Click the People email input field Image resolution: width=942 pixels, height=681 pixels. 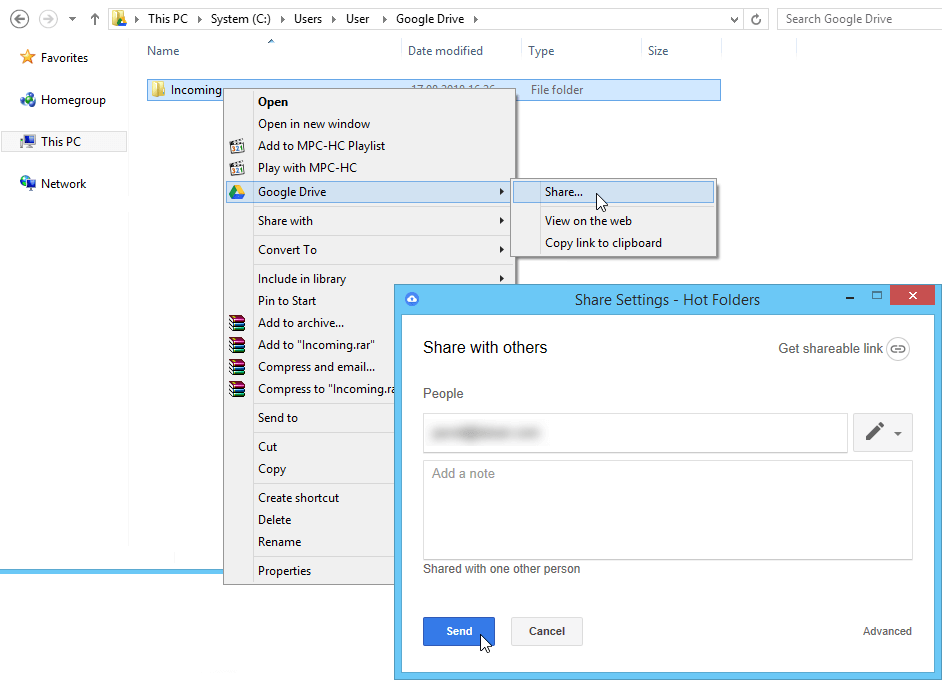click(635, 433)
